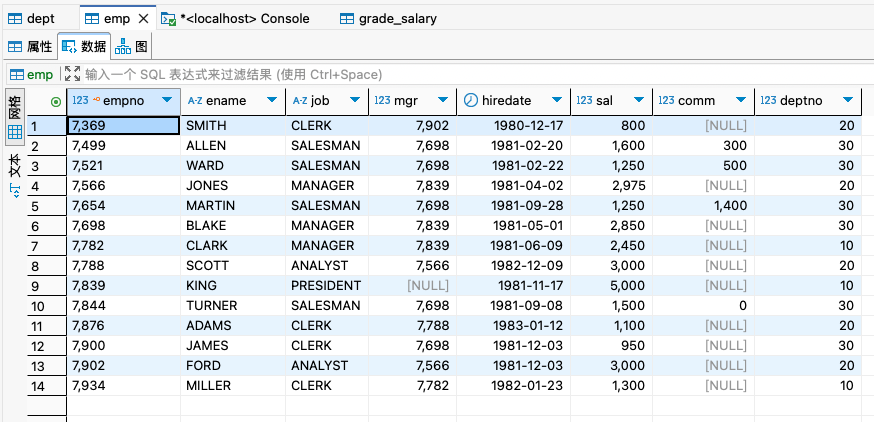Select row number 9 header
This screenshot has width=874, height=422.
click(47, 286)
